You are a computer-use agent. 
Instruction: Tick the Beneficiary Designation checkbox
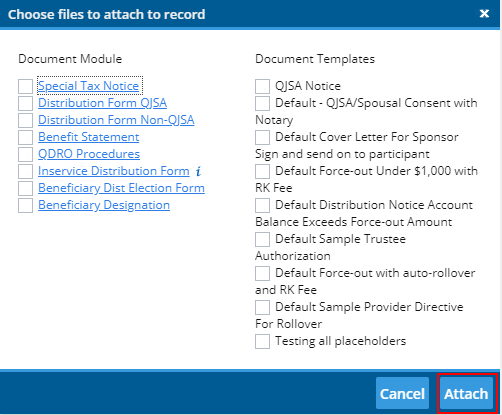tap(25, 205)
